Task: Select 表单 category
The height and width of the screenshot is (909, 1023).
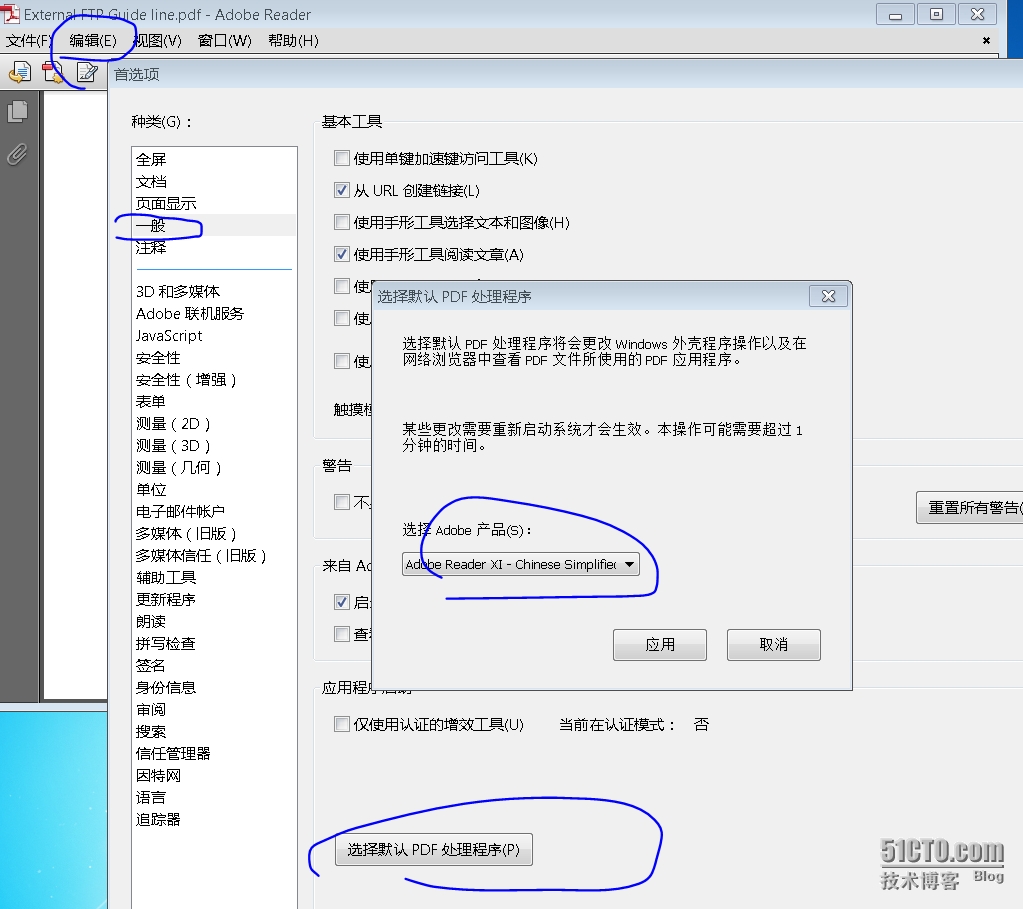Action: [151, 402]
